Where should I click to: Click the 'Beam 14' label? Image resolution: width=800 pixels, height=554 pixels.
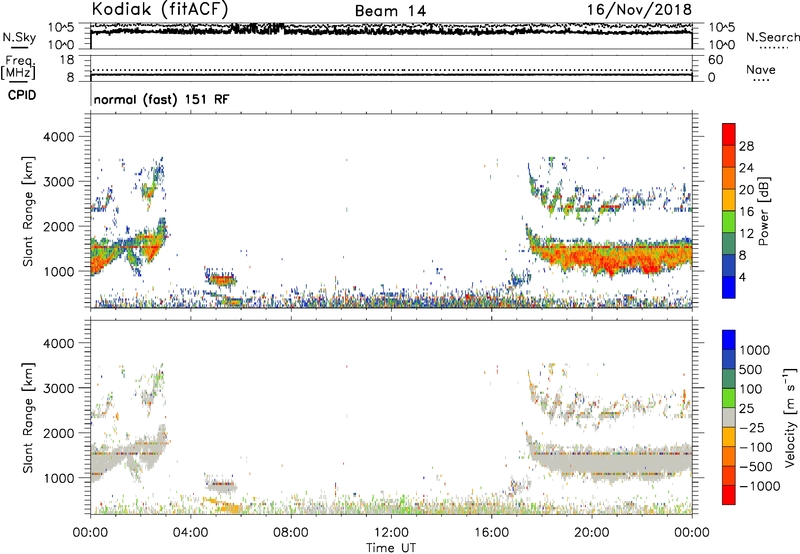(x=390, y=11)
